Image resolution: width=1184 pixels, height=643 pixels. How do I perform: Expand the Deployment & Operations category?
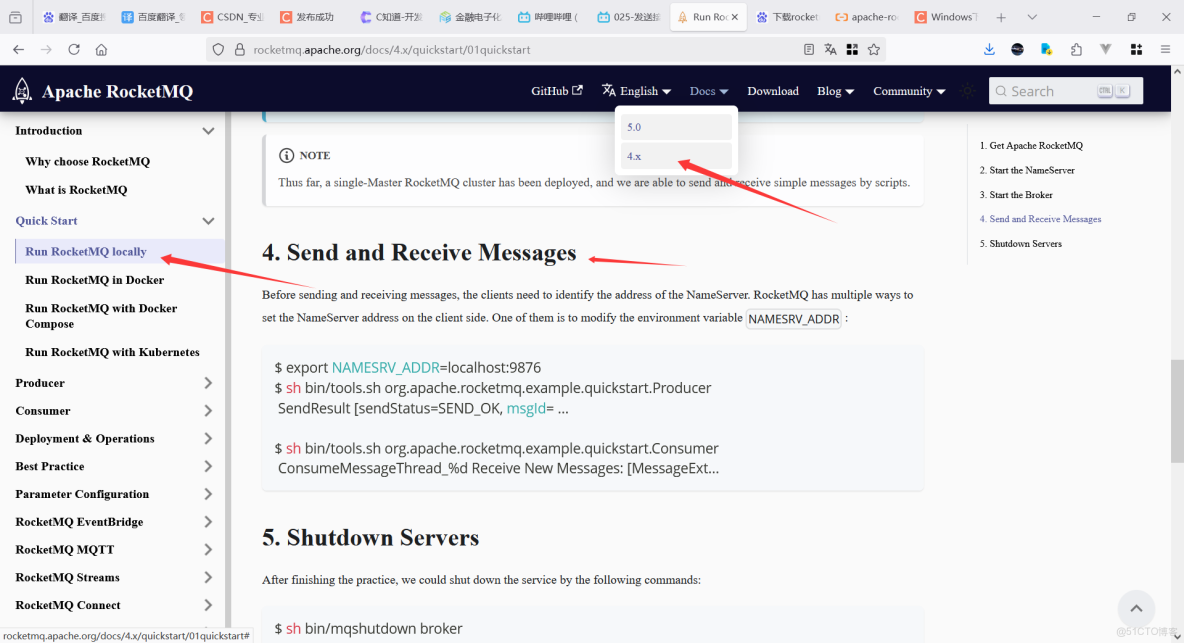coord(208,439)
